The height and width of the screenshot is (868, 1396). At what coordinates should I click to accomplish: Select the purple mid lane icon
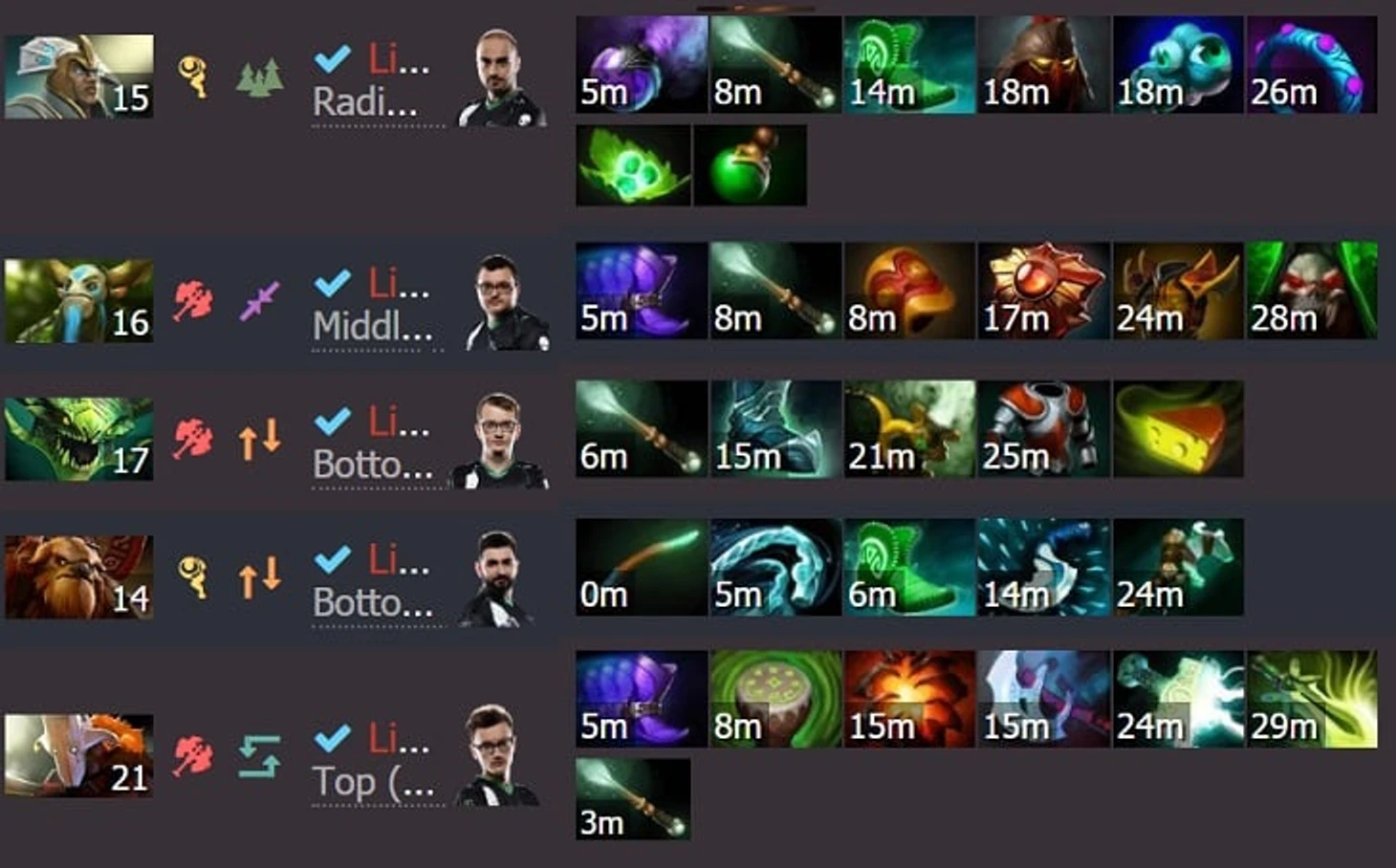click(259, 301)
